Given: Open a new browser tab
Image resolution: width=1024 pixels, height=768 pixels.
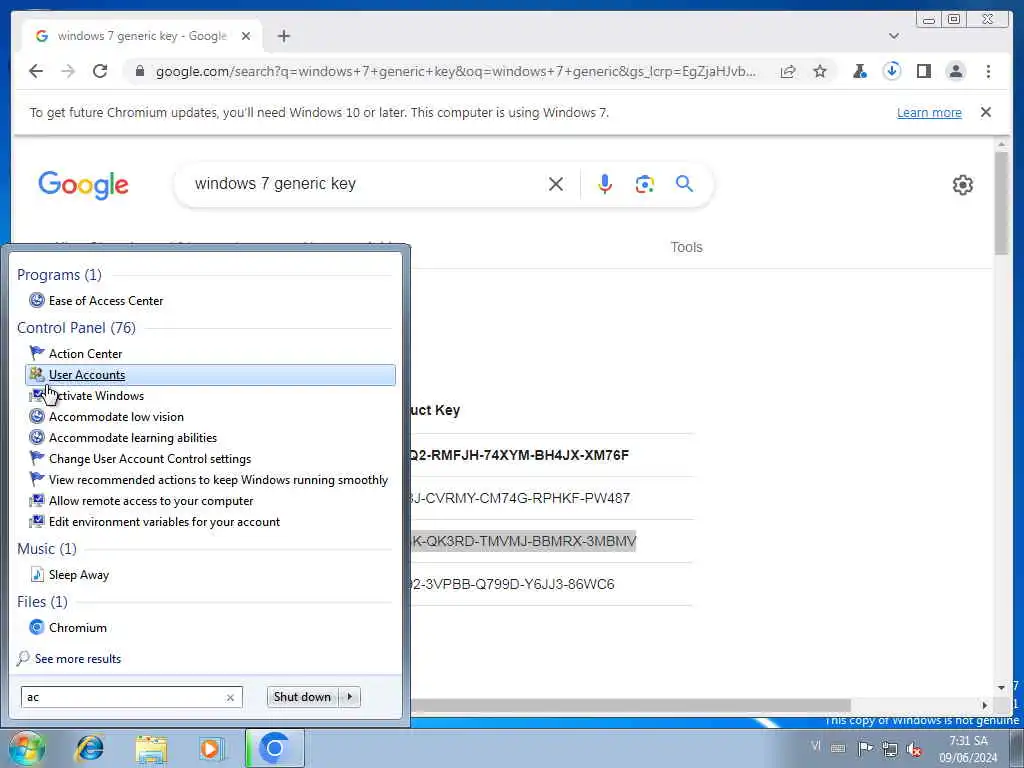Looking at the screenshot, I should point(283,36).
